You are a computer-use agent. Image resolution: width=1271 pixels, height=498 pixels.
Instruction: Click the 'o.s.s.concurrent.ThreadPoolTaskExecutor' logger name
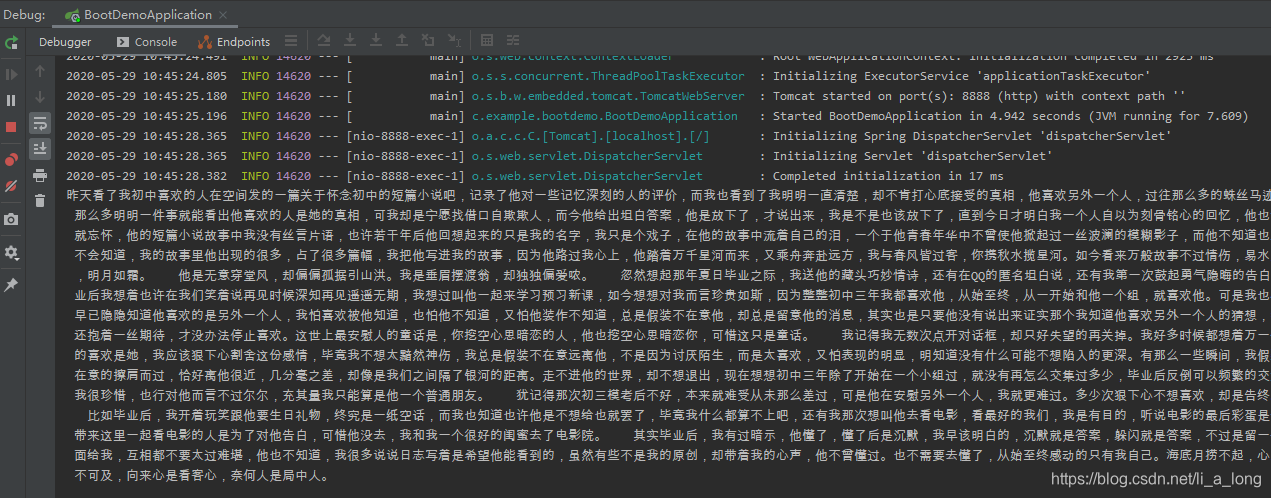point(608,76)
